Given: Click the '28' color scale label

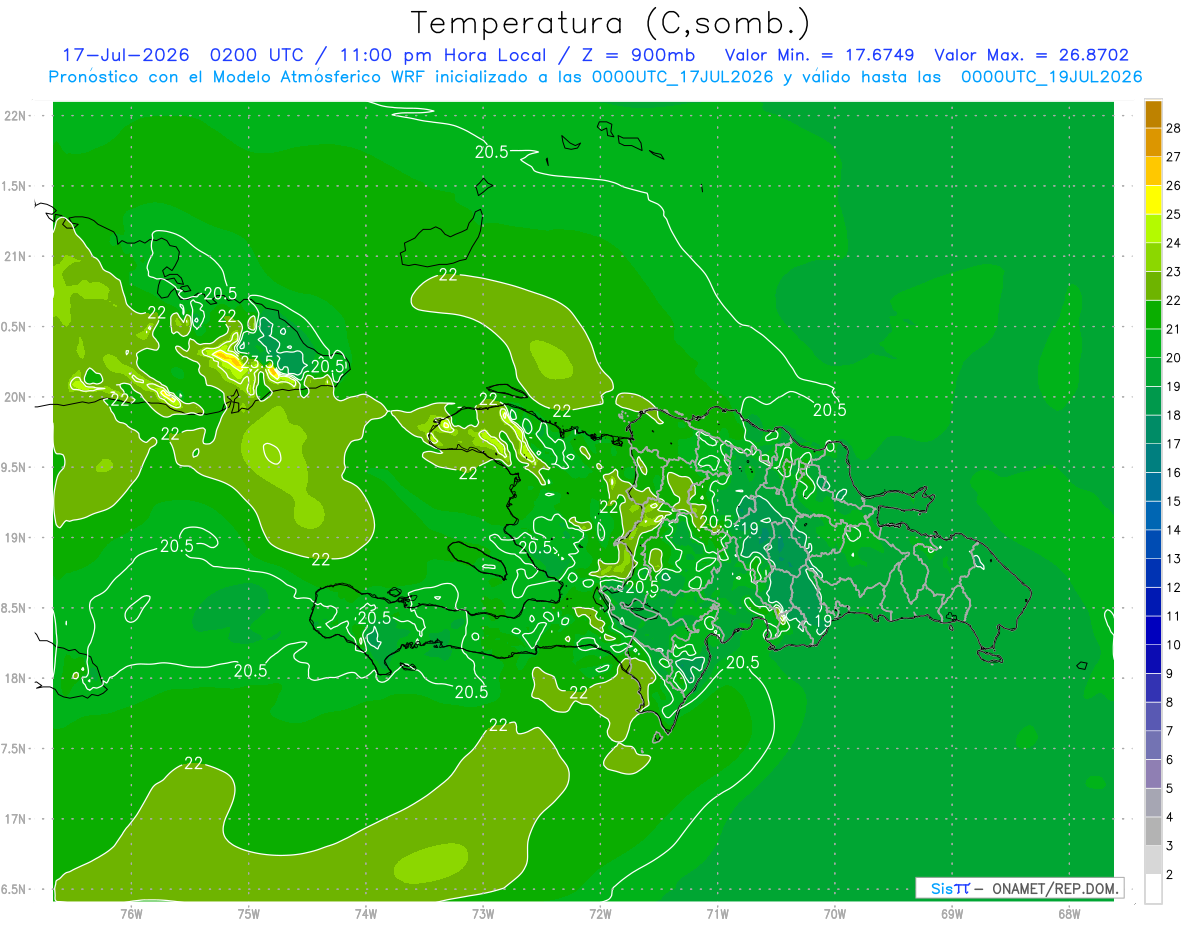Looking at the screenshot, I should pos(1174,128).
